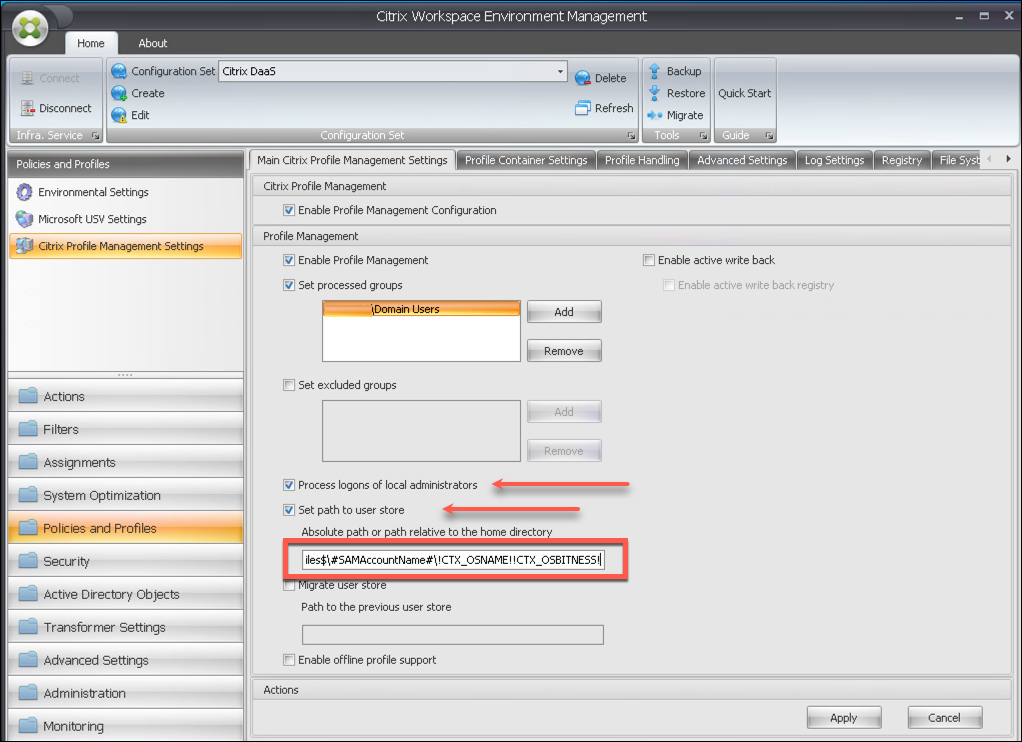
Task: Switch to the Profile Container Settings tab
Action: tap(526, 160)
